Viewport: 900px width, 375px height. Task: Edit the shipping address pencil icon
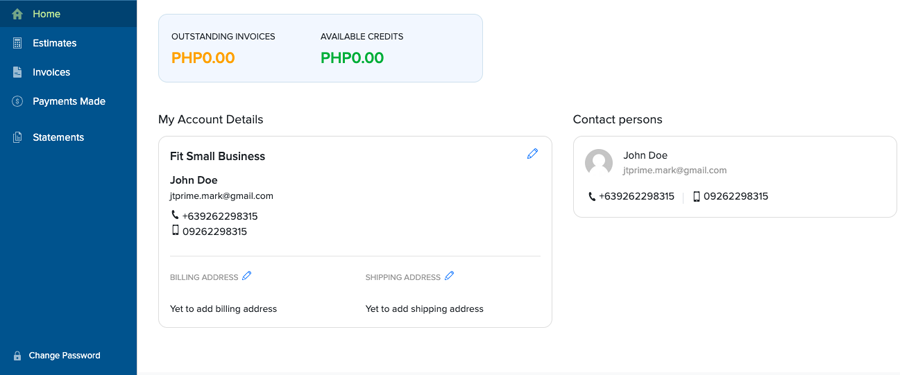coord(449,276)
